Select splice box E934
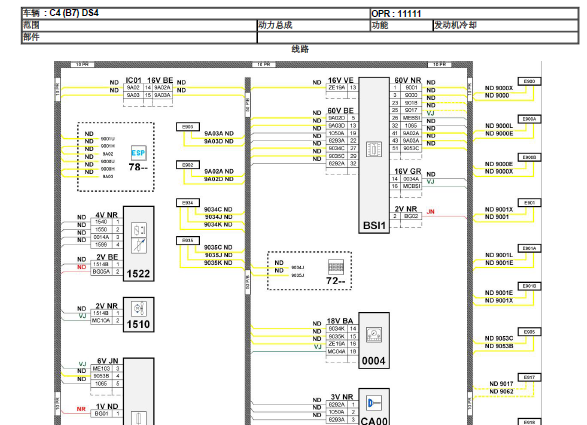The width and height of the screenshot is (587, 425). click(x=188, y=203)
